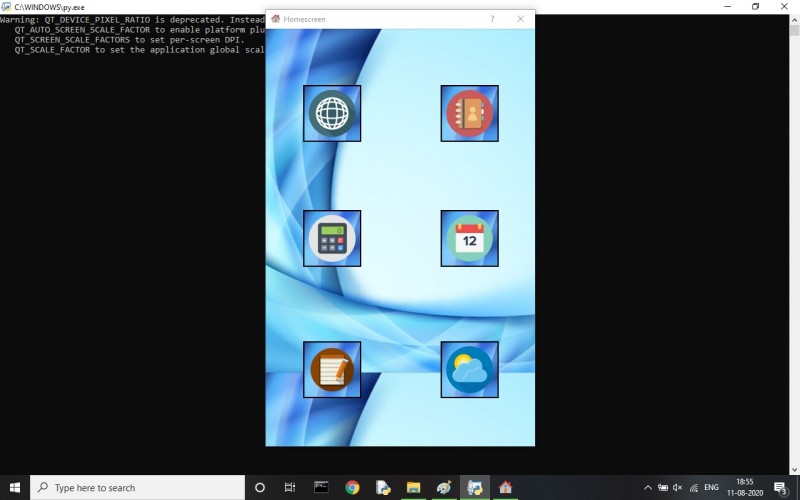The image size is (800, 500).
Task: Open Task View on taskbar
Action: [290, 488]
